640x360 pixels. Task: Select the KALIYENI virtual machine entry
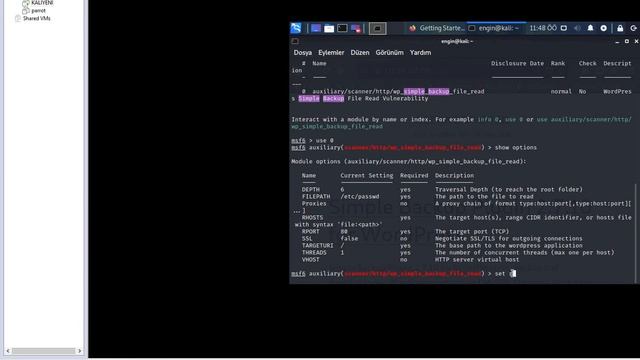[x=42, y=3]
